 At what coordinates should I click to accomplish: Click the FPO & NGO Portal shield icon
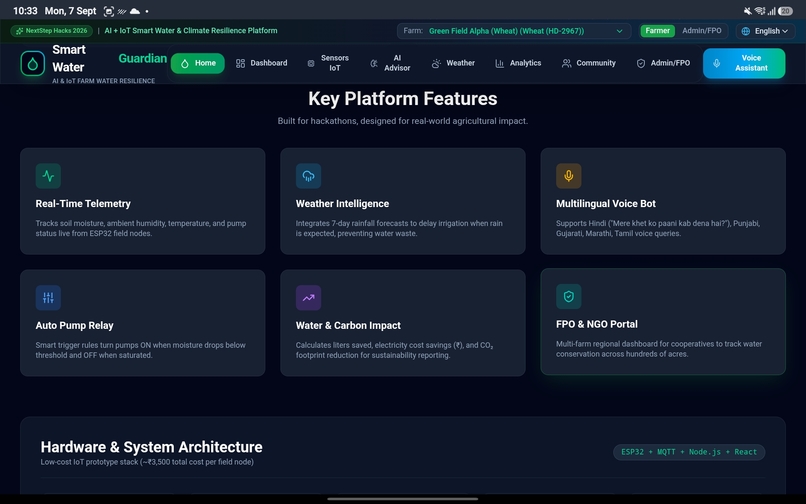[x=569, y=296]
